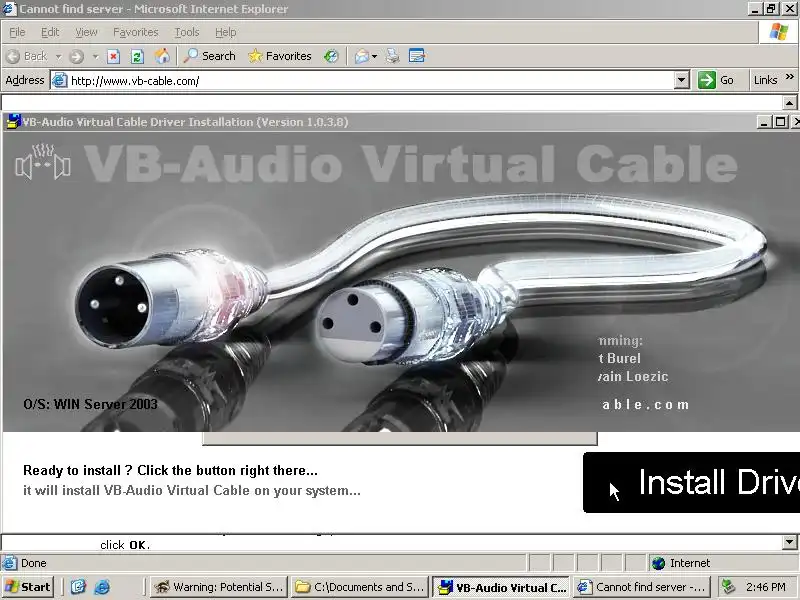Open the Edit menu
This screenshot has height=600, width=800.
point(50,32)
